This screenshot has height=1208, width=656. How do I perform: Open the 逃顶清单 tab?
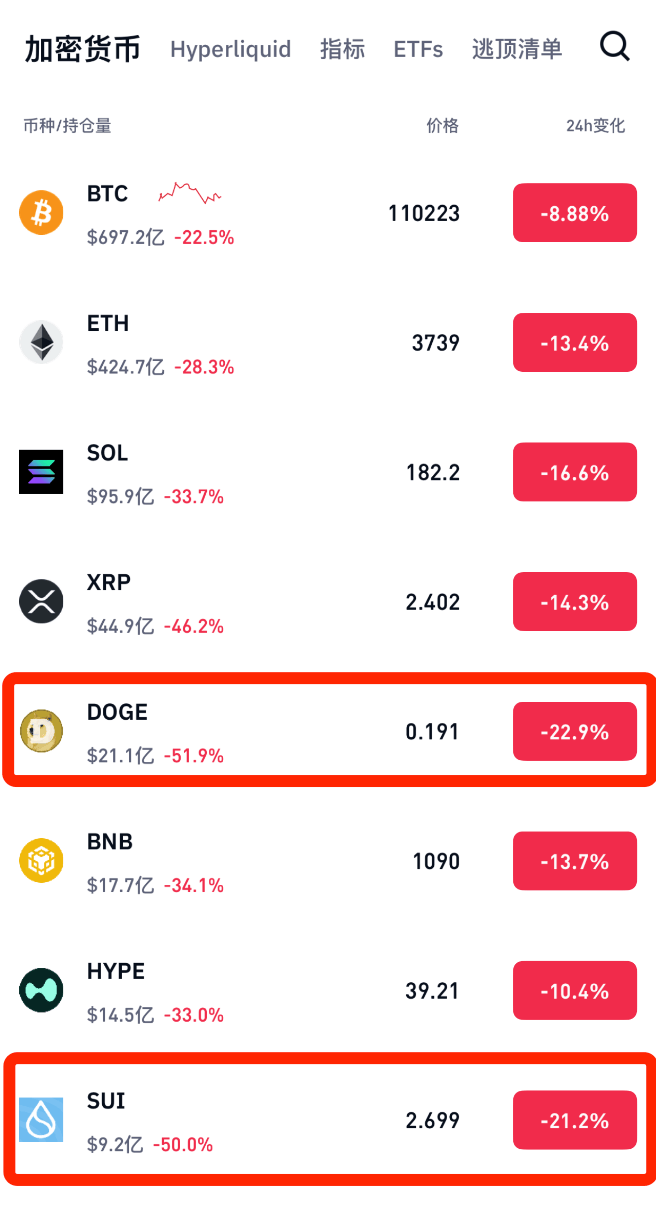517,49
